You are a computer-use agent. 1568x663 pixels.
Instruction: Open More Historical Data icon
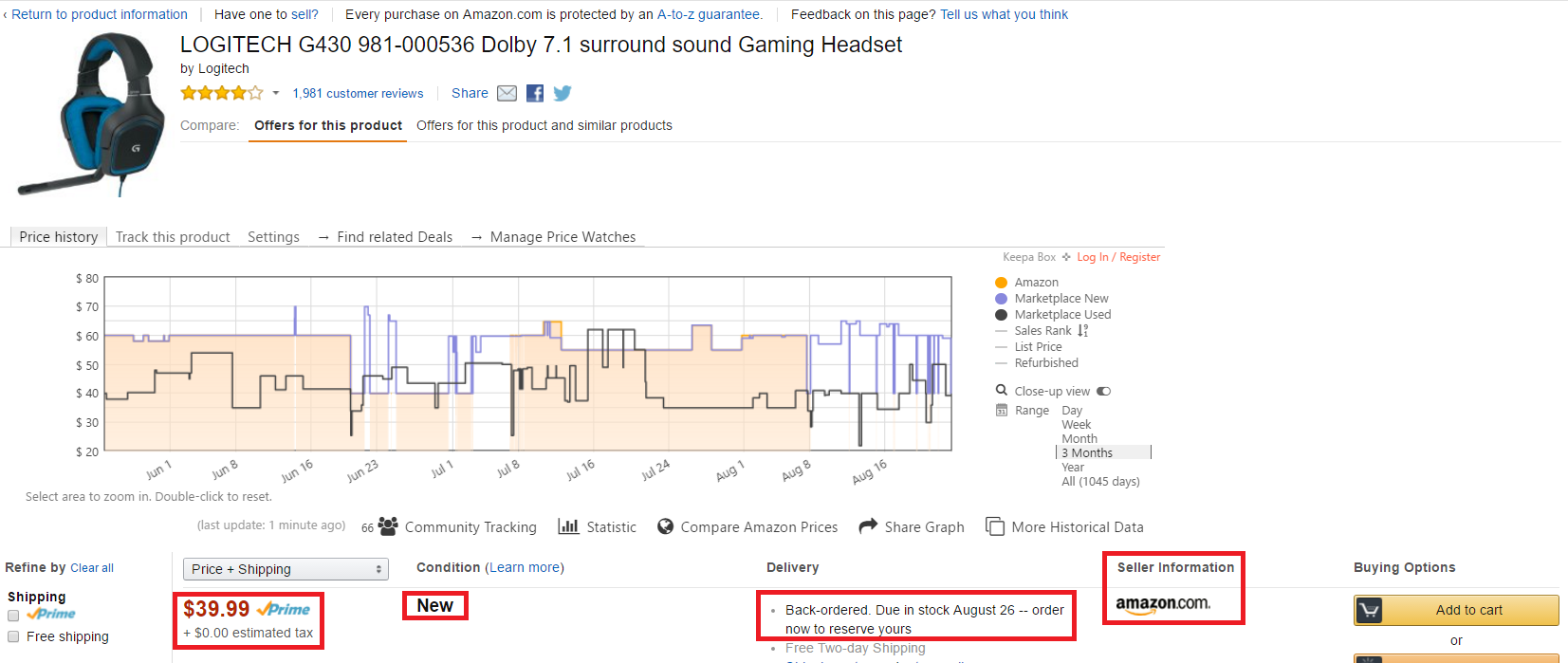(995, 526)
